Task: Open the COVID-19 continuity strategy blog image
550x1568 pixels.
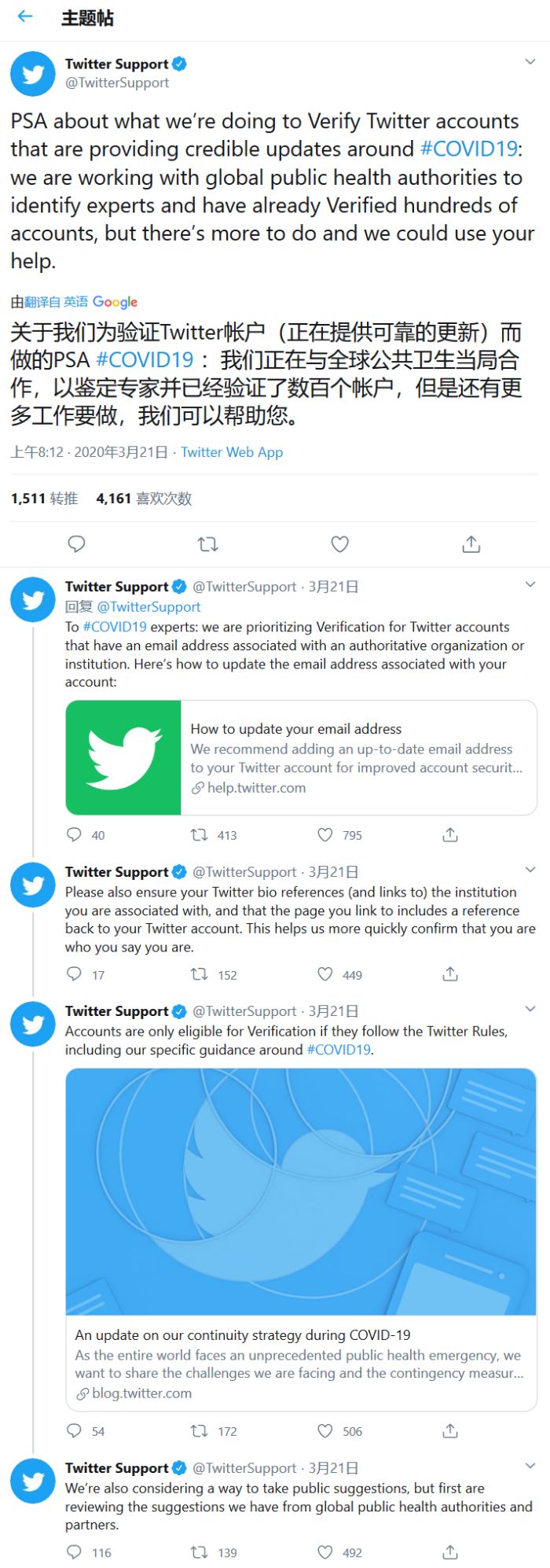Action: pyautogui.click(x=301, y=1191)
